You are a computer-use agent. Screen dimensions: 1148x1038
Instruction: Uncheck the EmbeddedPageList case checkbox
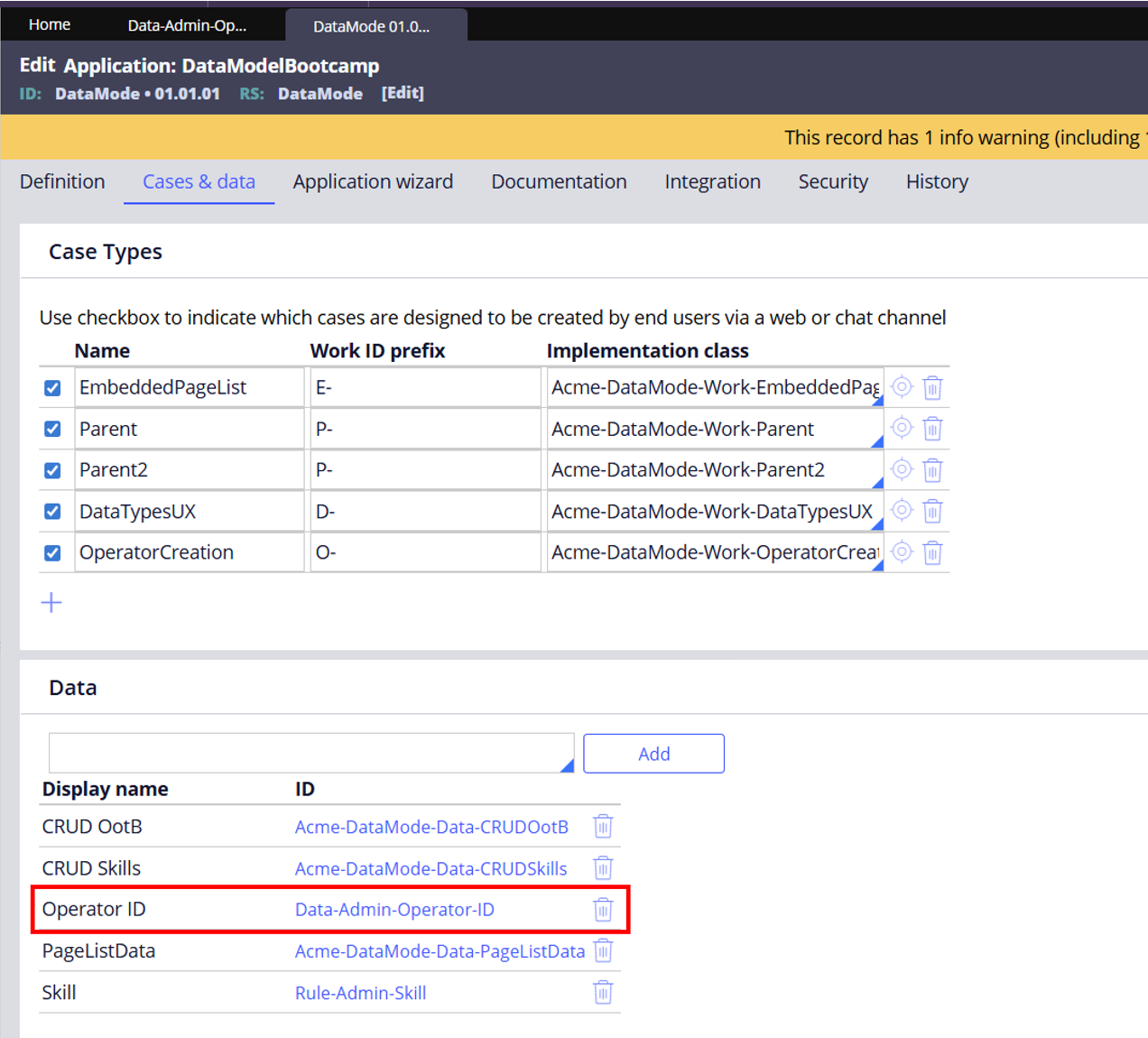tap(52, 388)
